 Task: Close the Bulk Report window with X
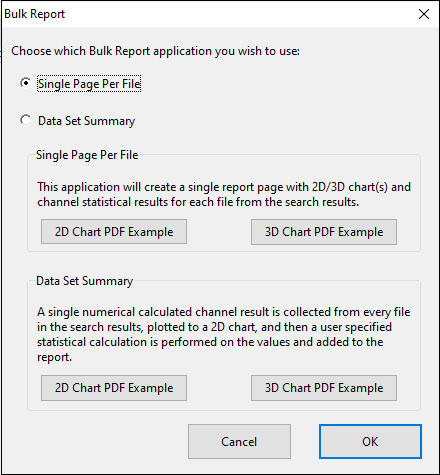click(x=424, y=14)
